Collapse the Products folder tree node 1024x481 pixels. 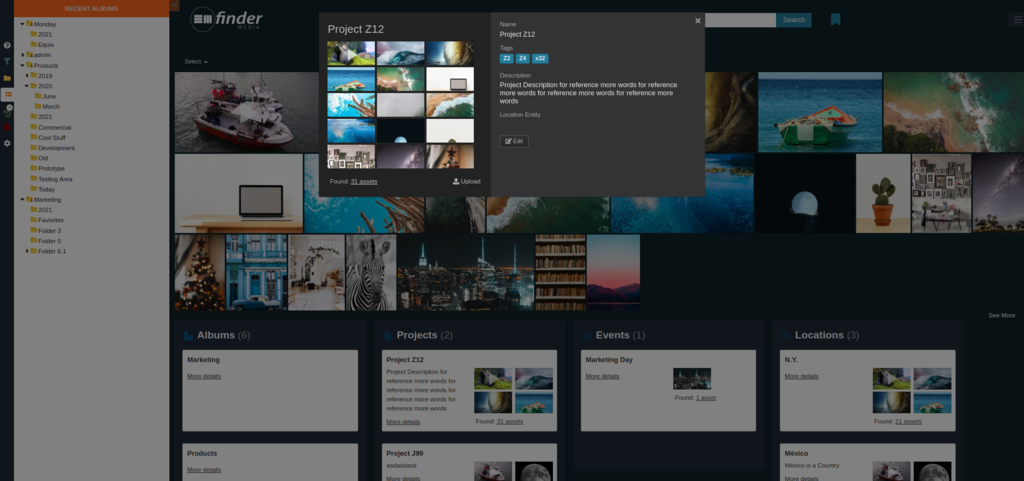click(22, 65)
